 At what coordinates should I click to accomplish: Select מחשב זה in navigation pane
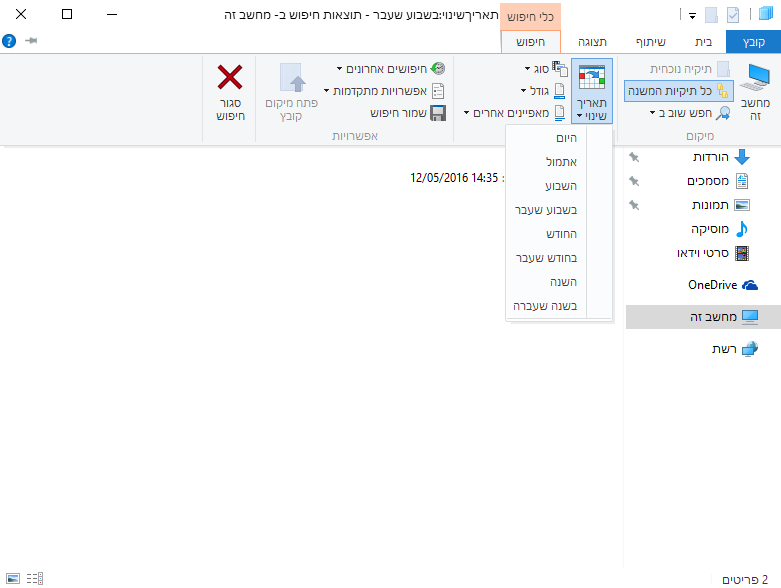point(703,317)
